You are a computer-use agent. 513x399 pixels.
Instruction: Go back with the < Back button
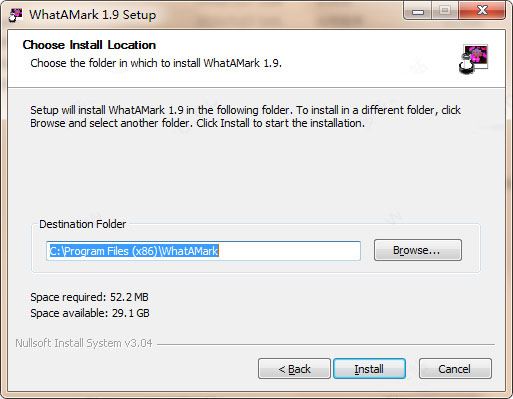[294, 369]
